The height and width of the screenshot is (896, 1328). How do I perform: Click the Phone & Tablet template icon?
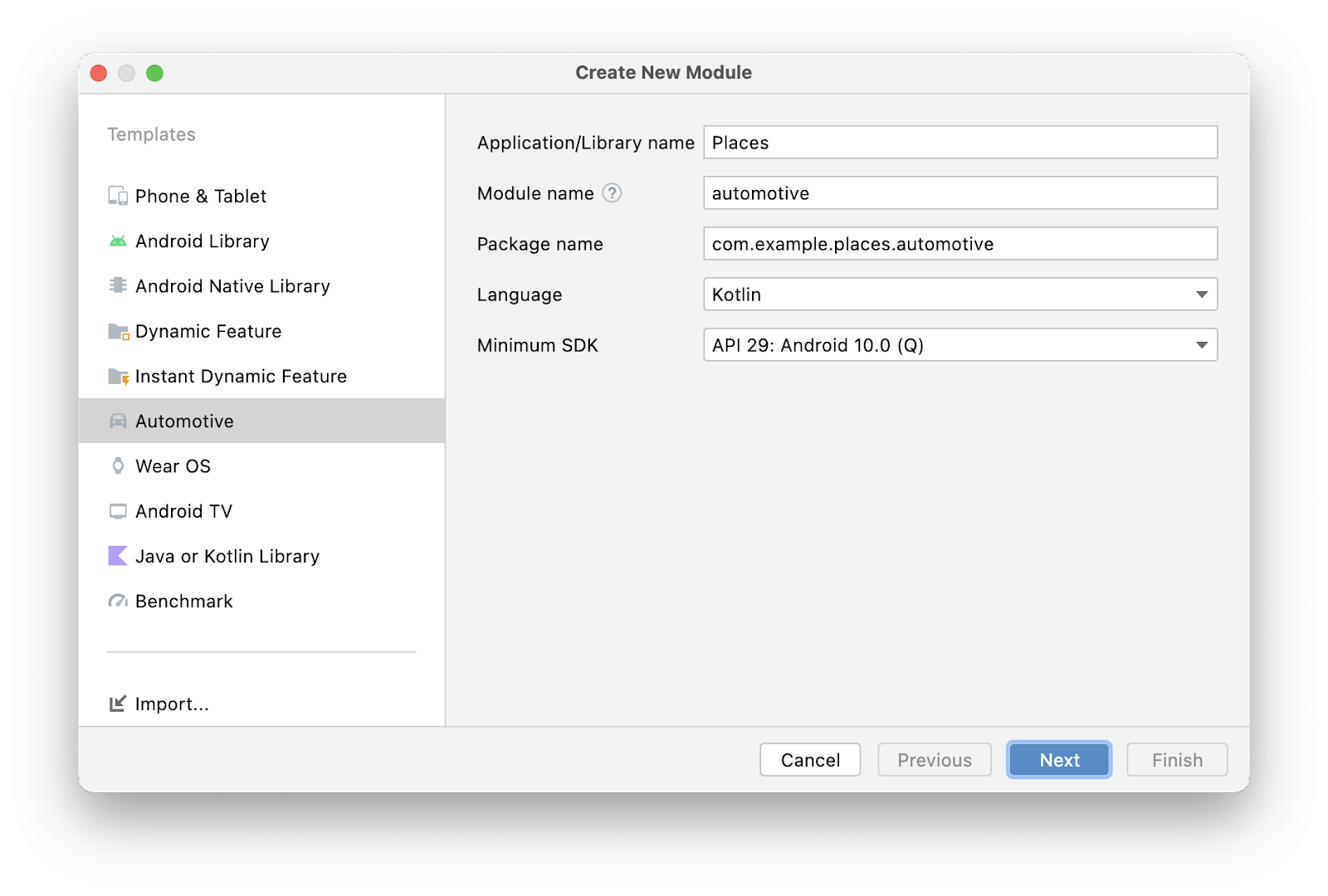point(118,196)
